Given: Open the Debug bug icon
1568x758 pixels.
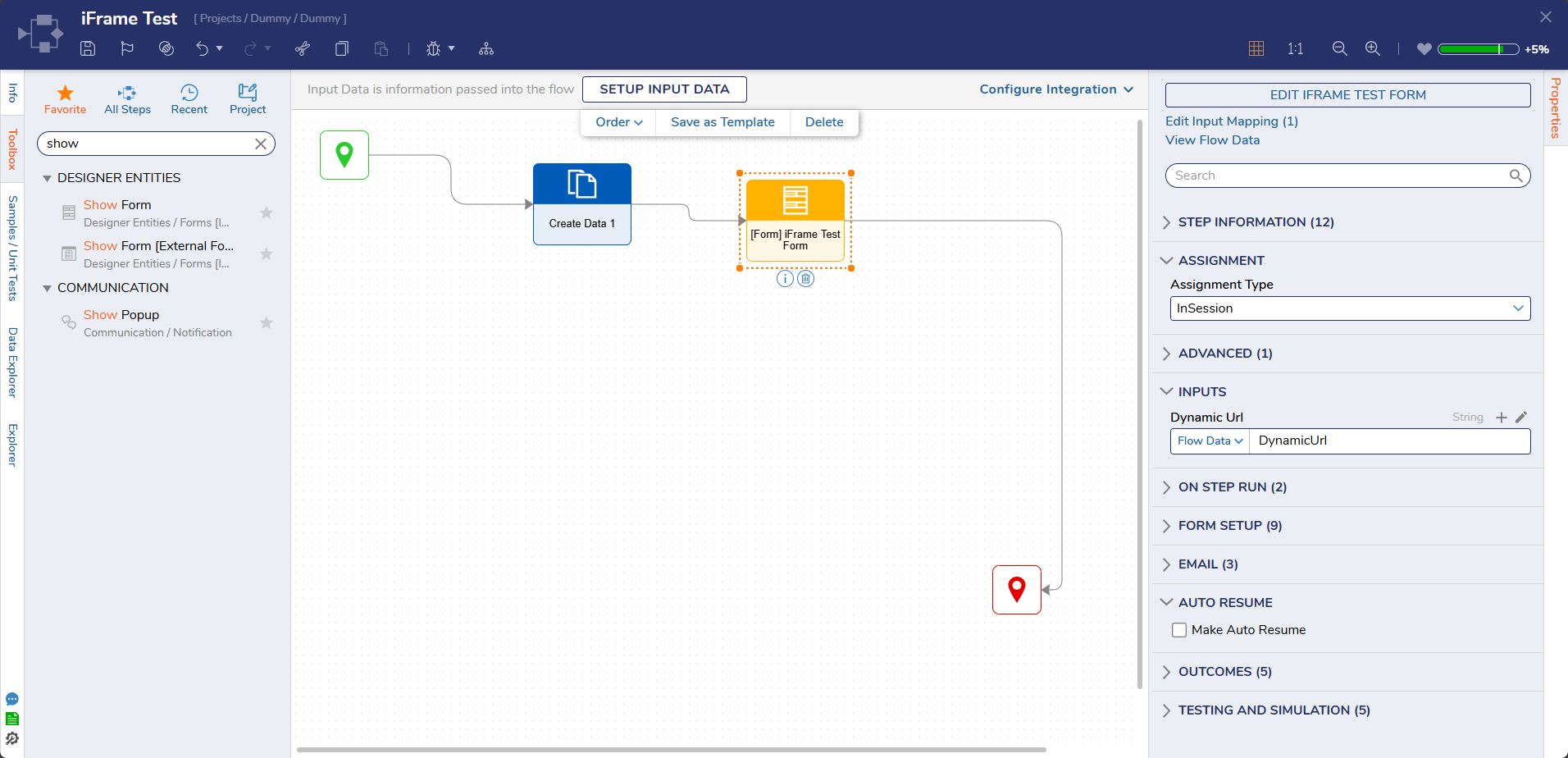Looking at the screenshot, I should pos(433,48).
